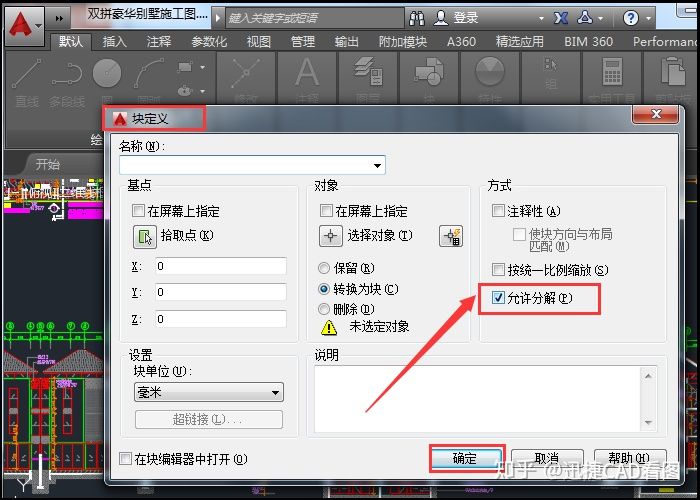Expand quick access toolbar double arrow

click(59, 18)
